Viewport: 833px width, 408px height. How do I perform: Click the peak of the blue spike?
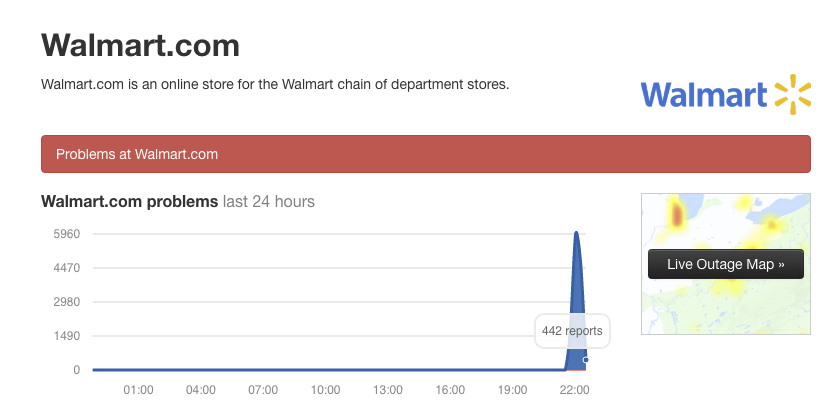[576, 234]
